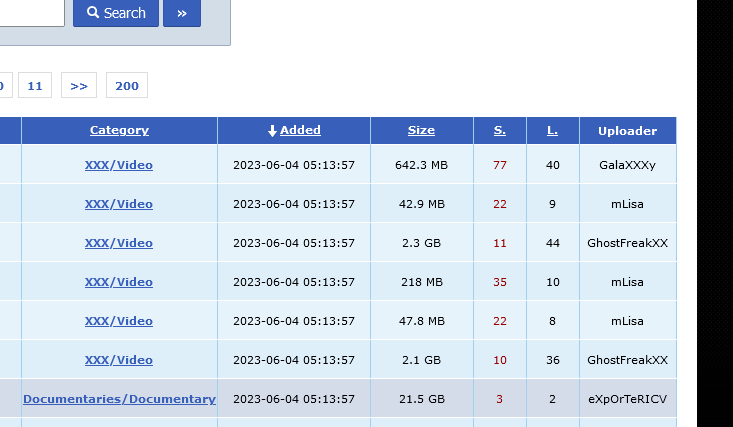Click leechers value 36
Screen dimensions: 733x427
tap(553, 360)
